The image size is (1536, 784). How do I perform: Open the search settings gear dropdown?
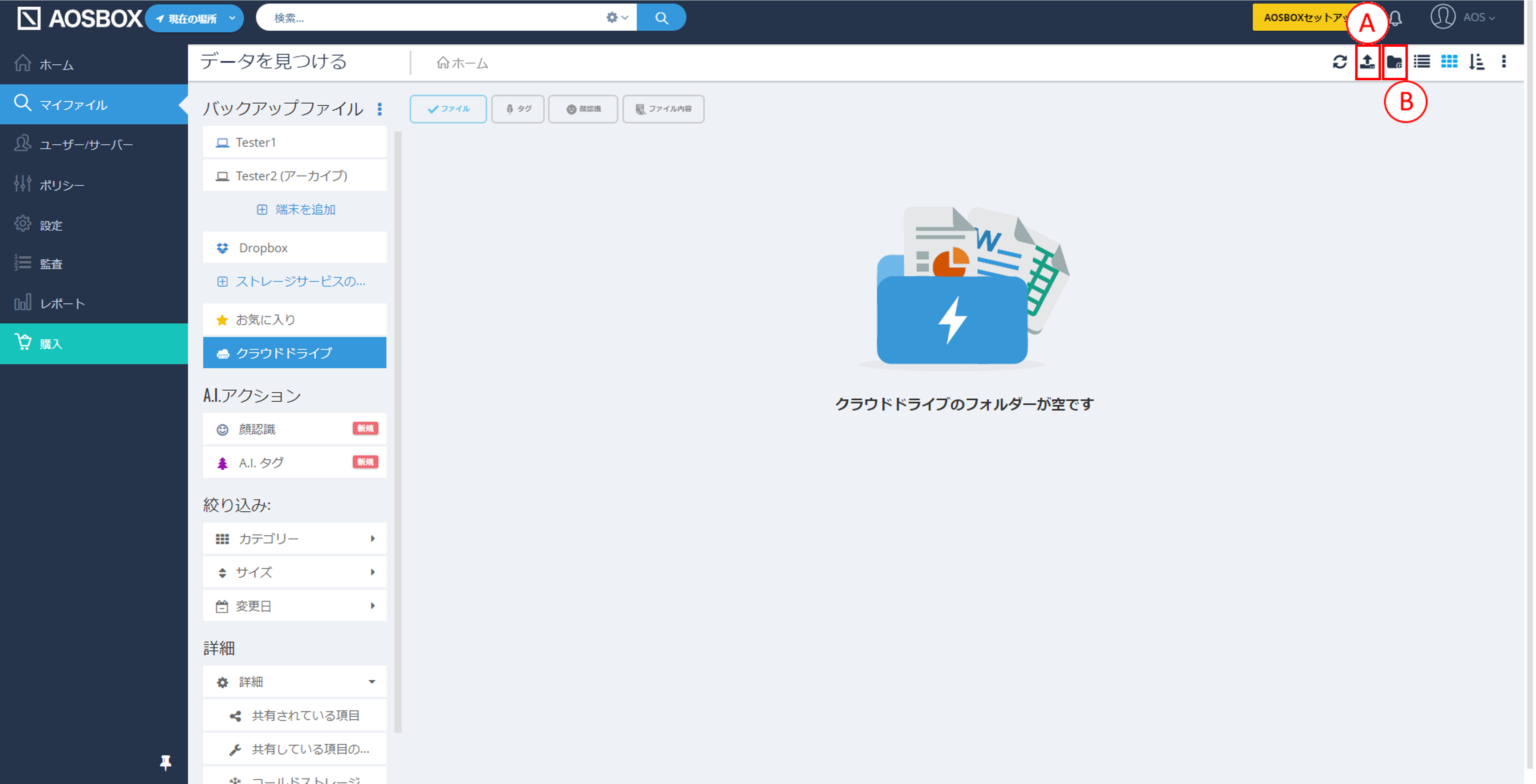[616, 18]
